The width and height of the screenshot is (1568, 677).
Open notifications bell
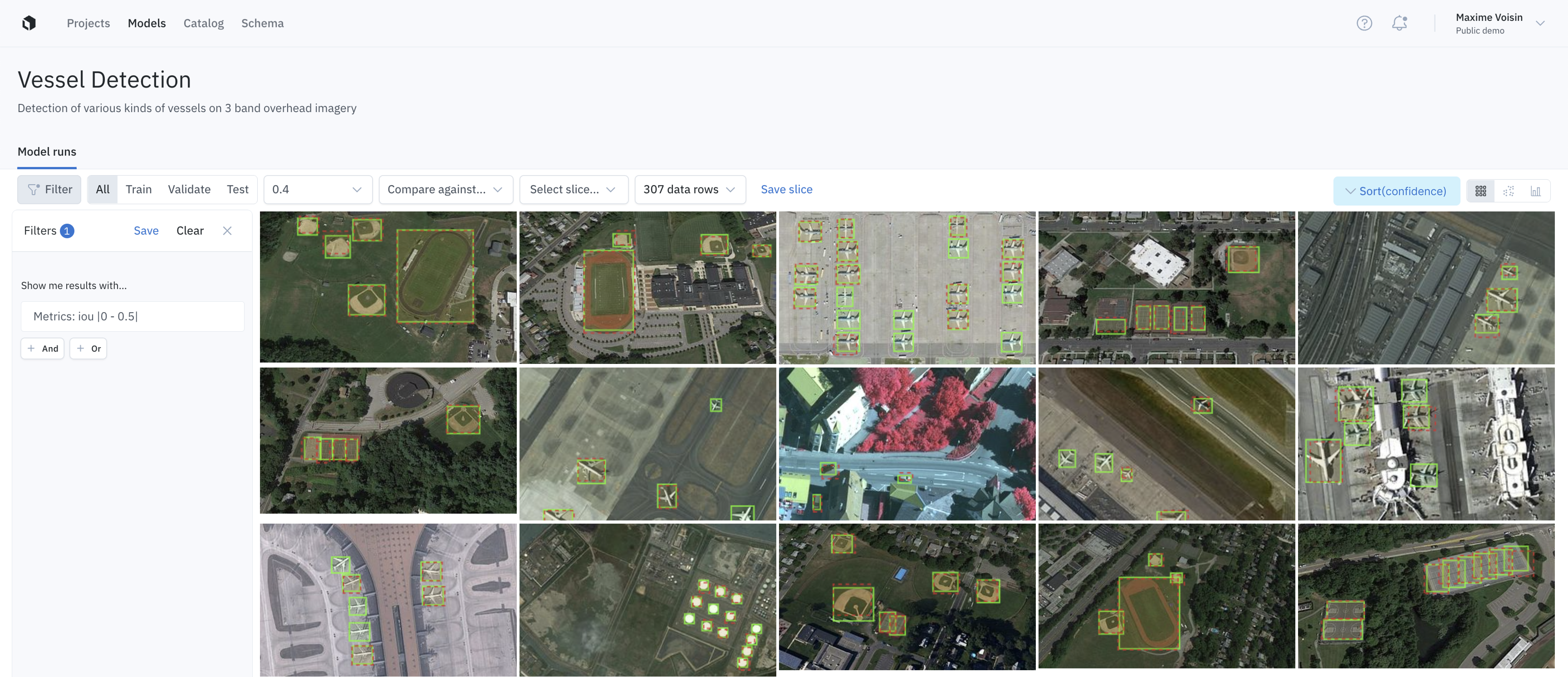(1399, 23)
